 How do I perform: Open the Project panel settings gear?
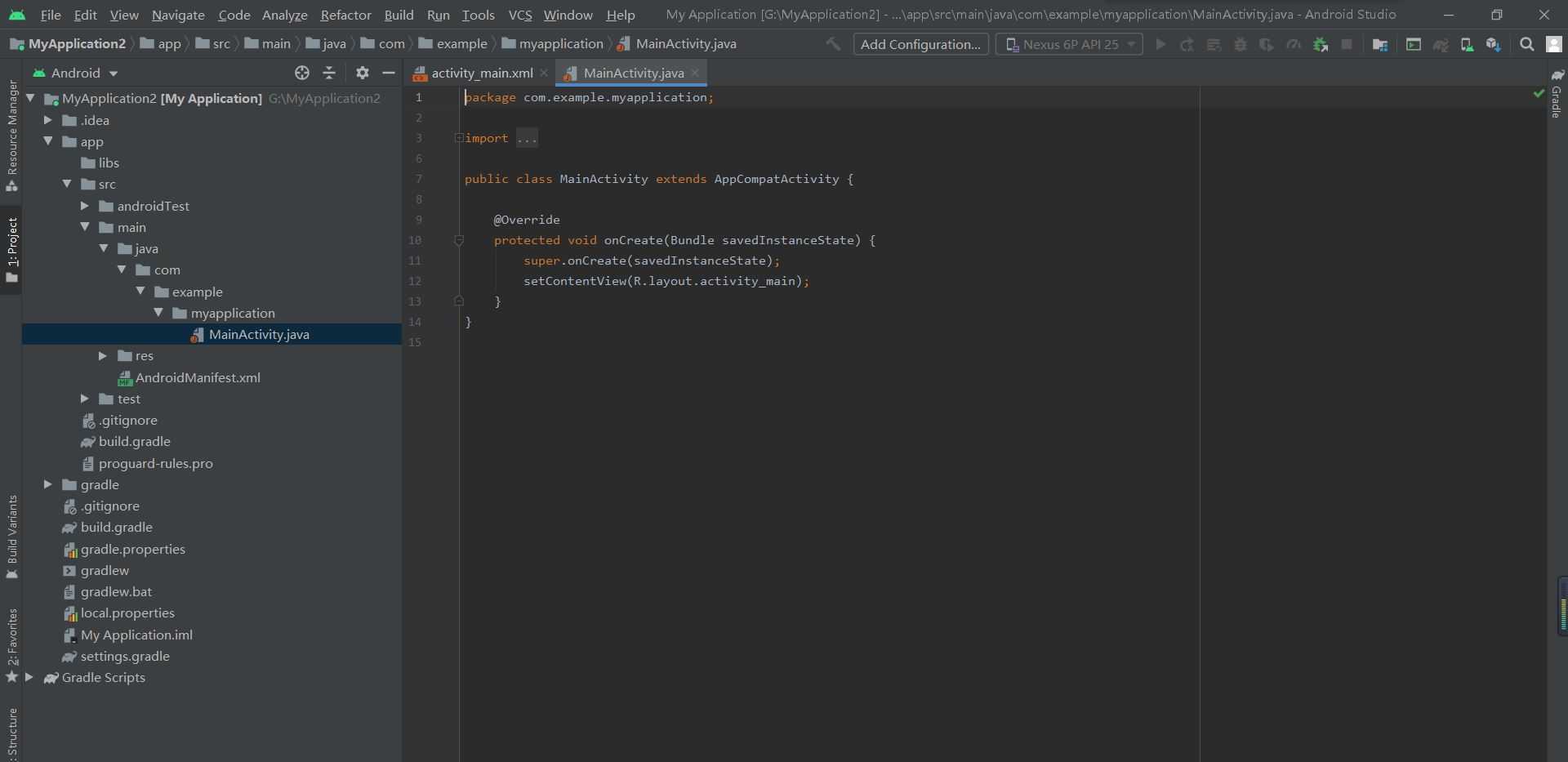tap(363, 73)
